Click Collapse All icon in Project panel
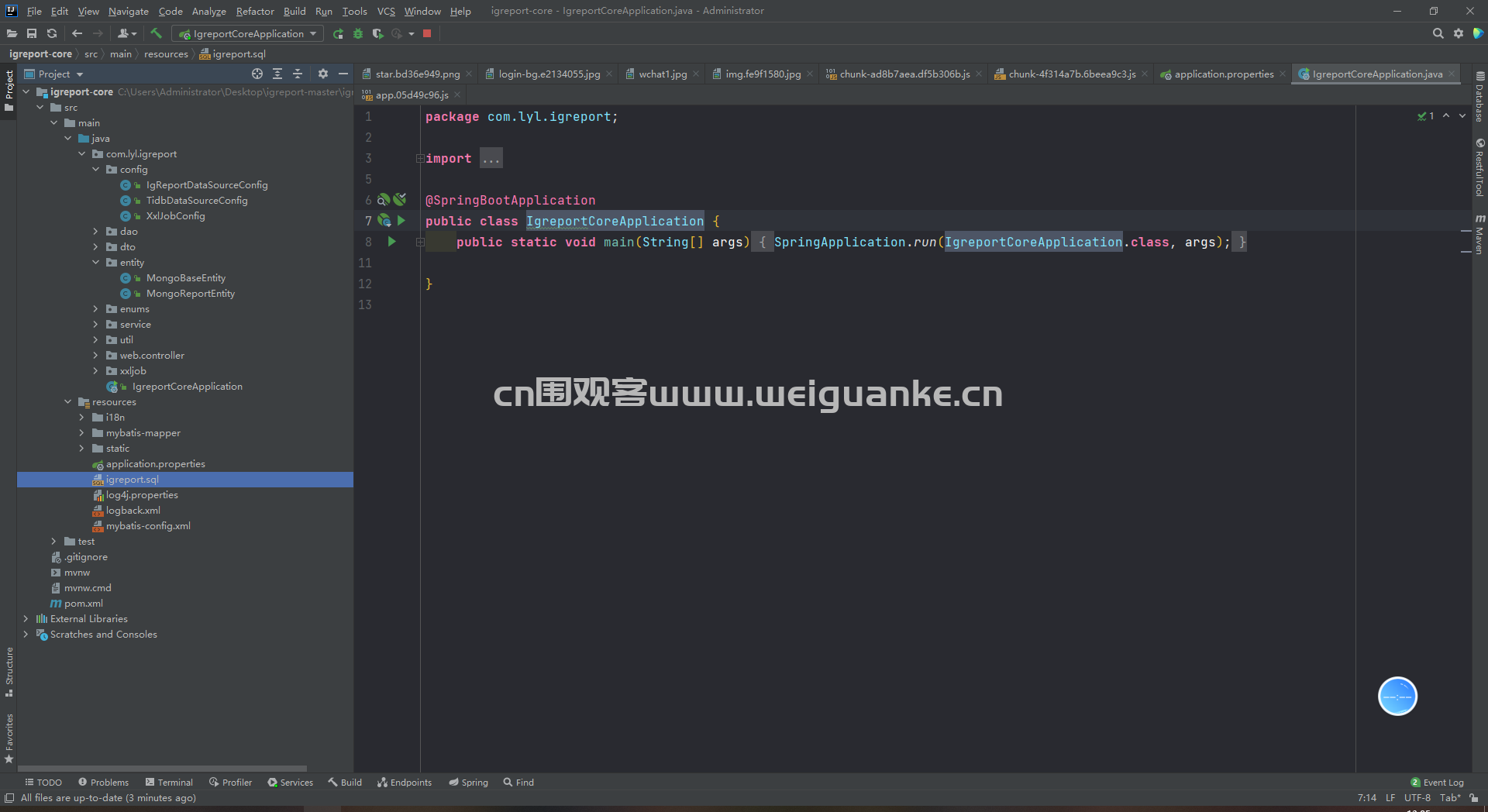 (298, 74)
